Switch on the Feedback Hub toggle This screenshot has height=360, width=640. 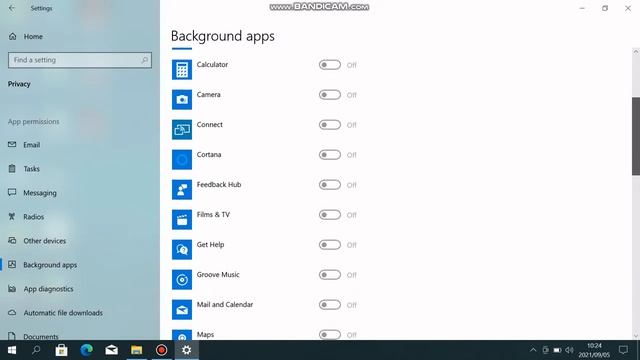tap(330, 185)
